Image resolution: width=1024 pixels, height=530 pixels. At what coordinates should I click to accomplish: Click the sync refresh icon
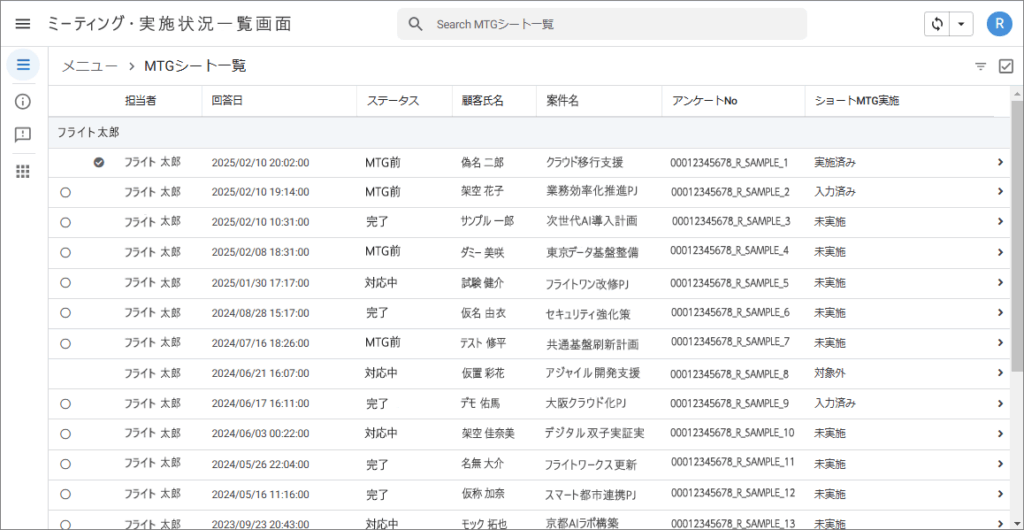click(x=937, y=24)
